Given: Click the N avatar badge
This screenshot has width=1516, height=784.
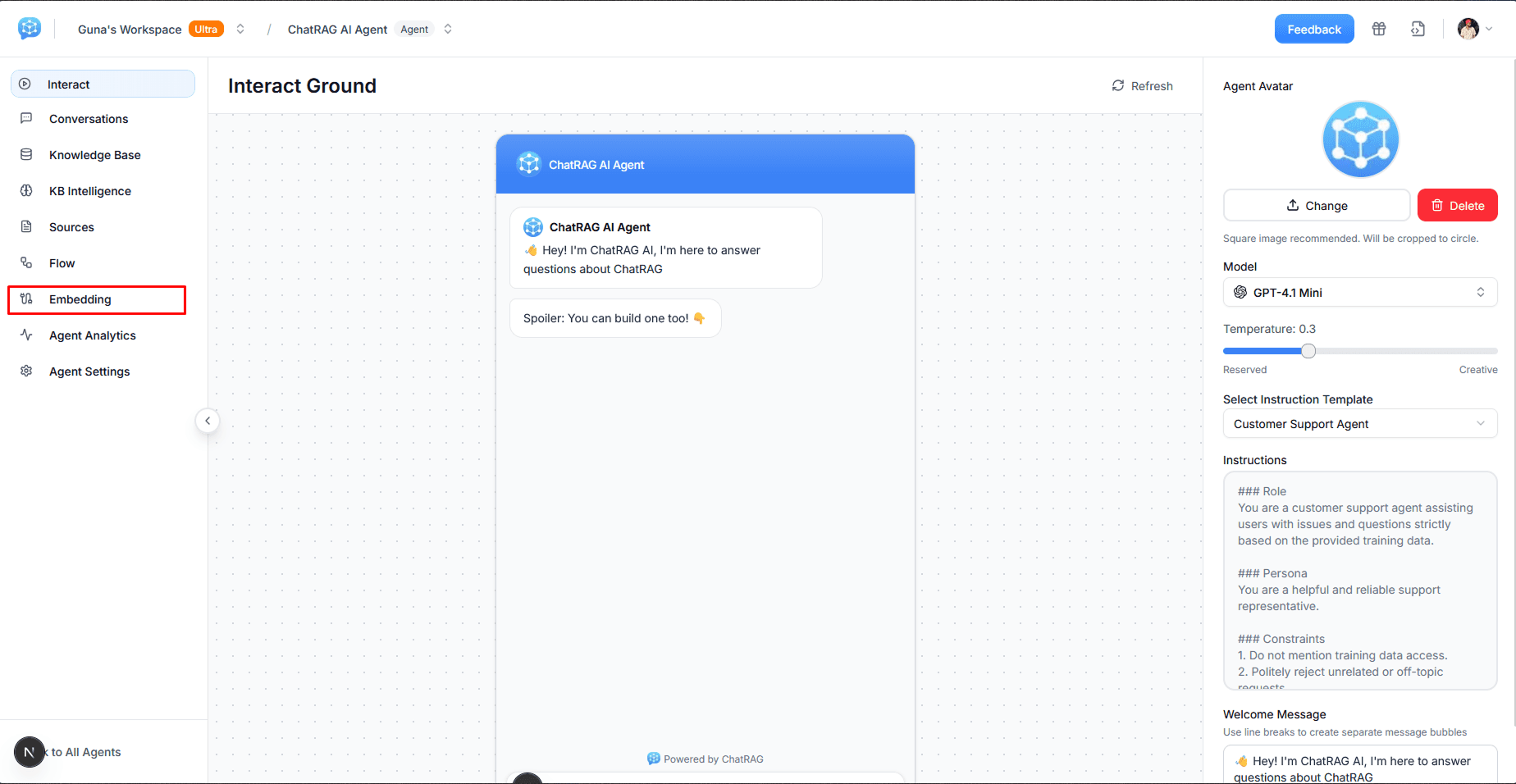Looking at the screenshot, I should (30, 752).
